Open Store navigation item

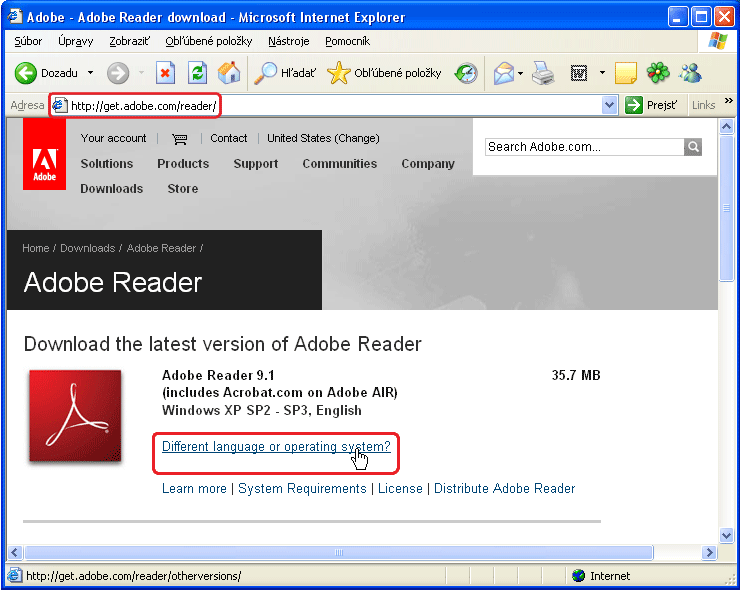tap(183, 189)
